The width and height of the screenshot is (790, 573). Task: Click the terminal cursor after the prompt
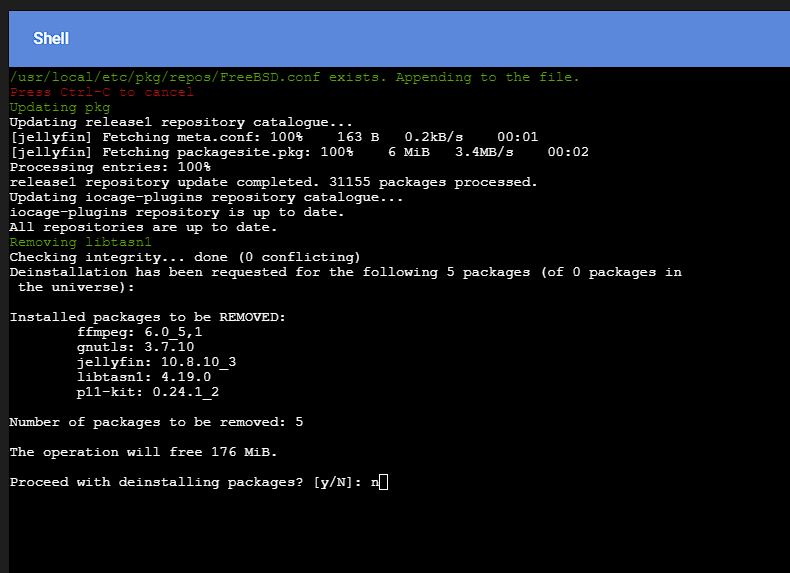pyautogui.click(x=383, y=482)
